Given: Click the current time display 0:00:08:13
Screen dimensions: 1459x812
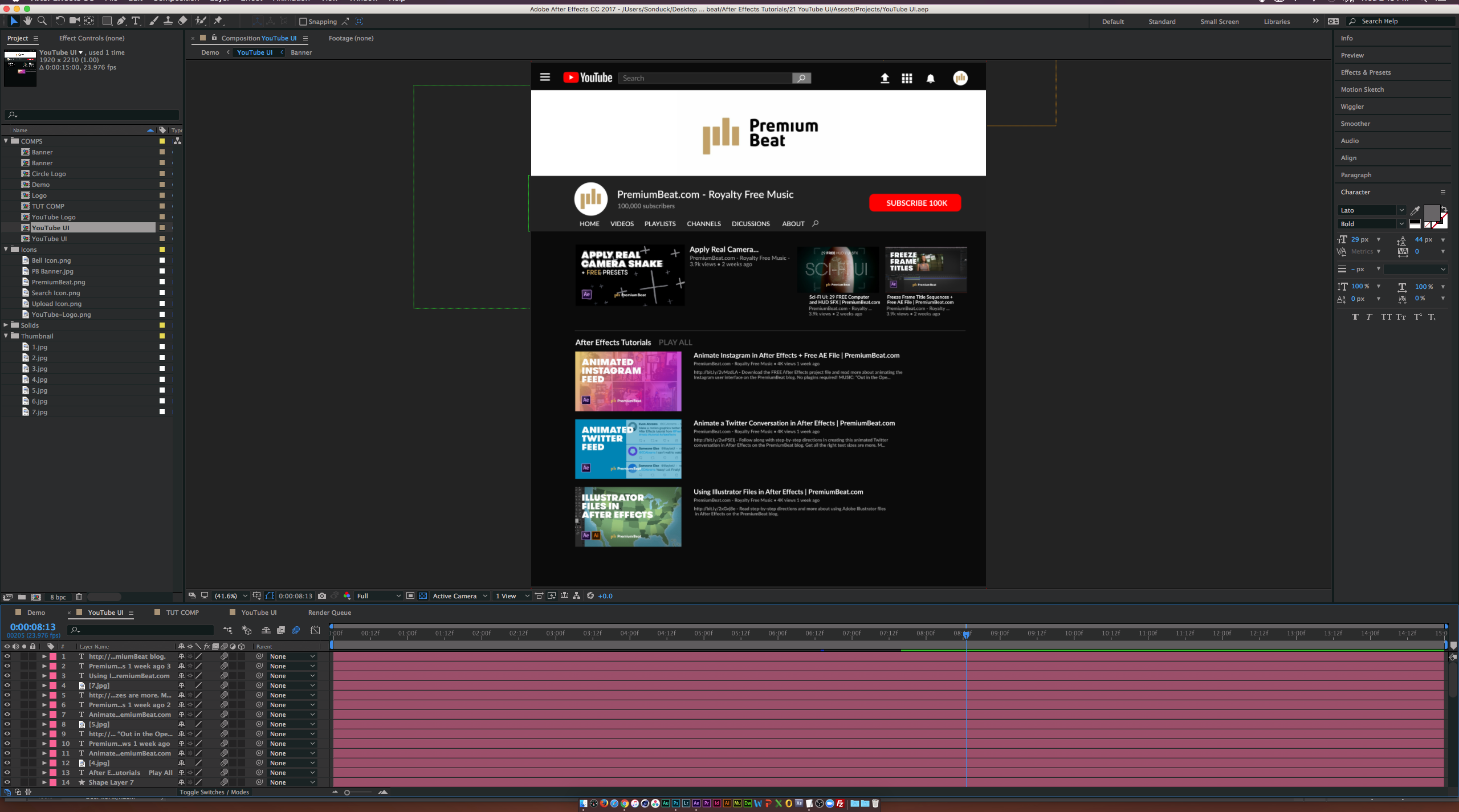Looking at the screenshot, I should pyautogui.click(x=32, y=626).
